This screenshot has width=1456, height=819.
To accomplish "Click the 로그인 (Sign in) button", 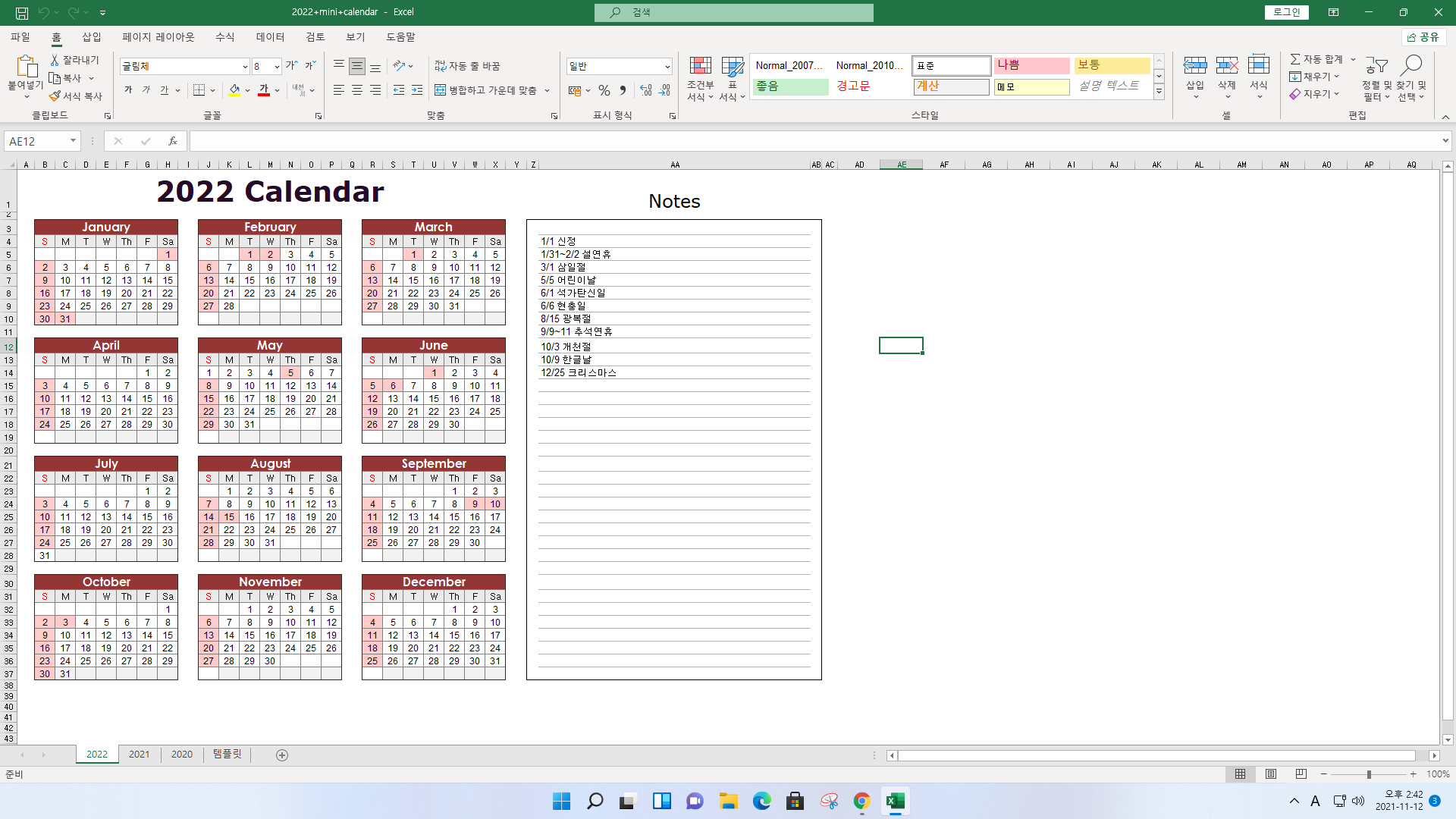I will pos(1286,12).
